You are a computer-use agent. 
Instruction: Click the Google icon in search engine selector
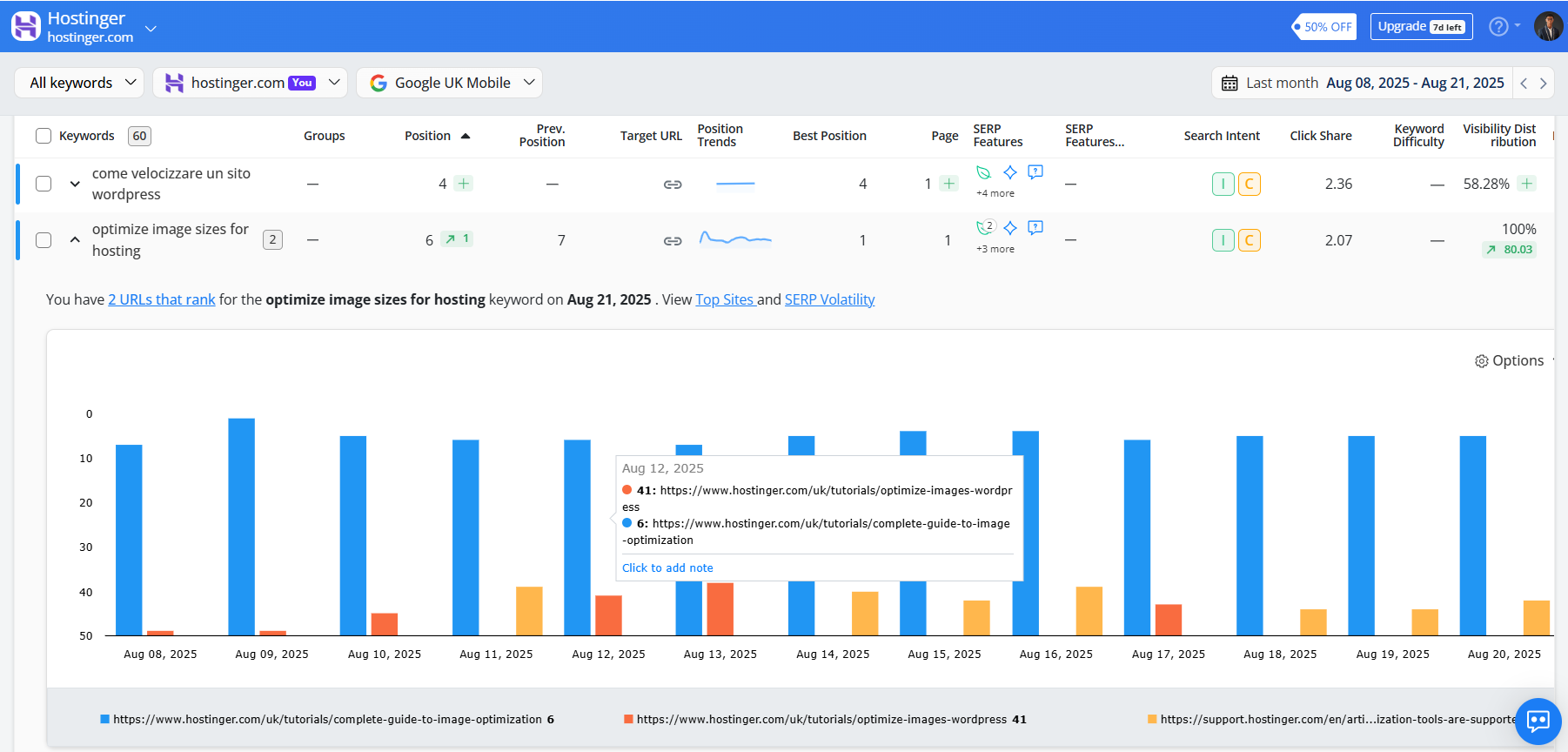[x=379, y=84]
